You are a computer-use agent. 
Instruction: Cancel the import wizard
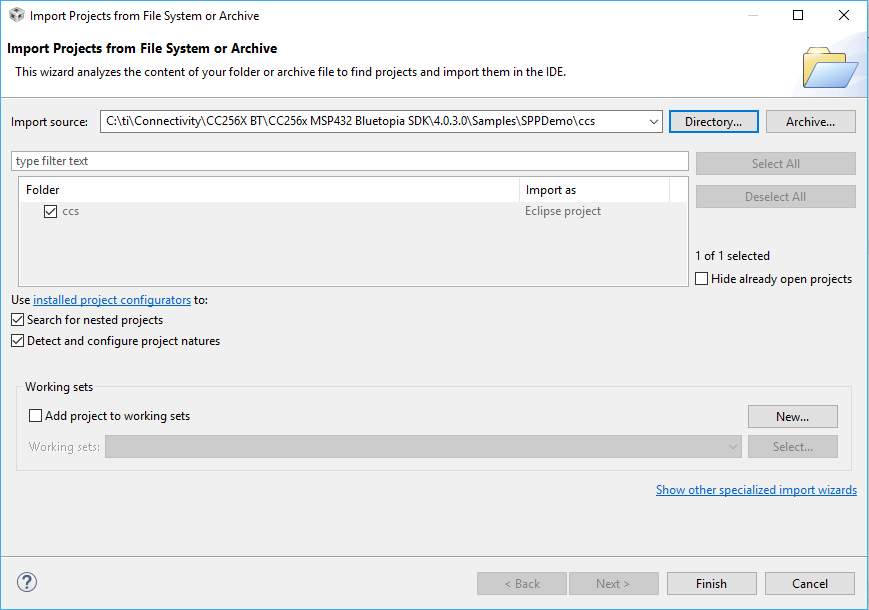tap(809, 584)
